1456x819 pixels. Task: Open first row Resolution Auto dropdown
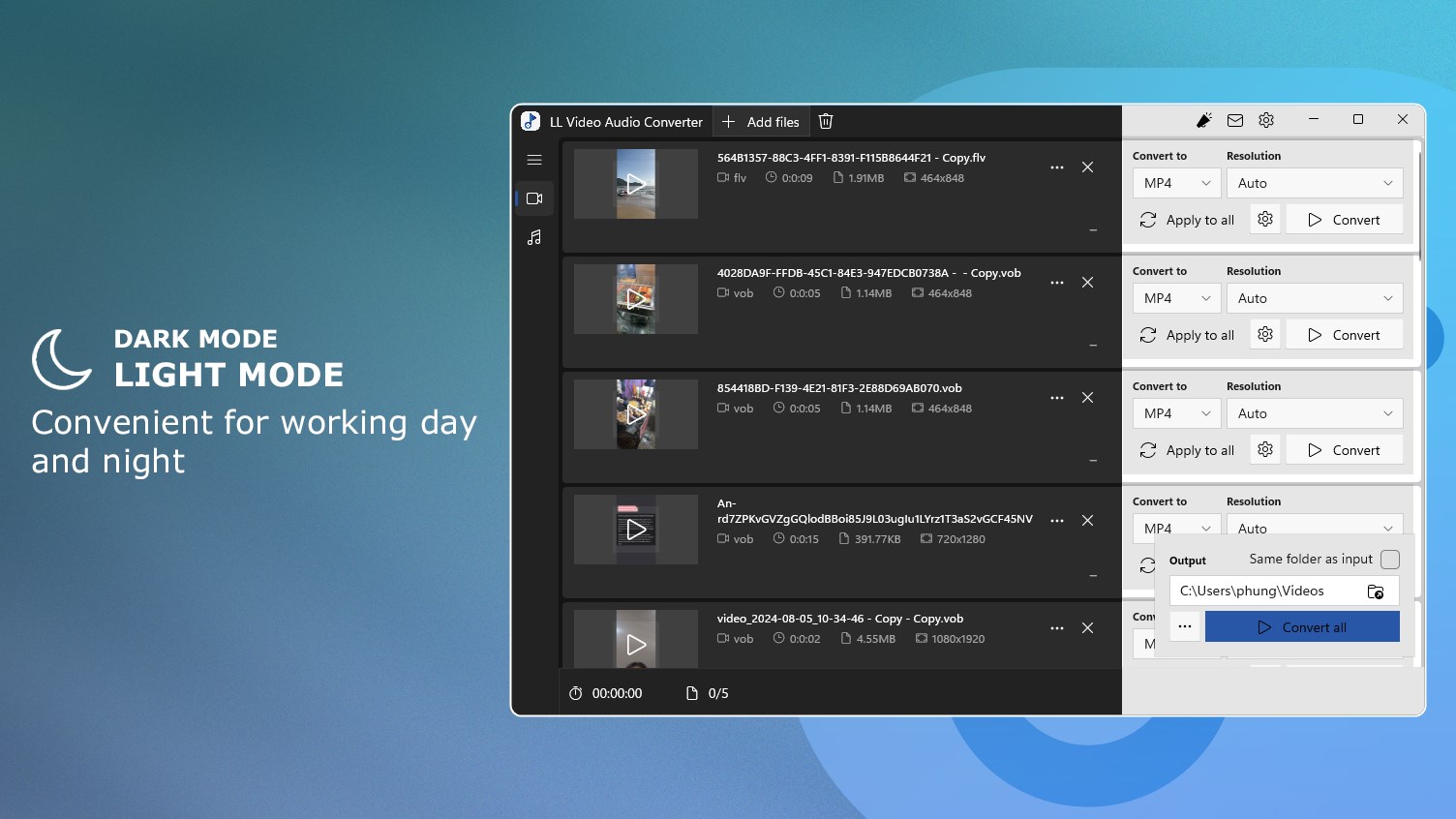coord(1315,183)
